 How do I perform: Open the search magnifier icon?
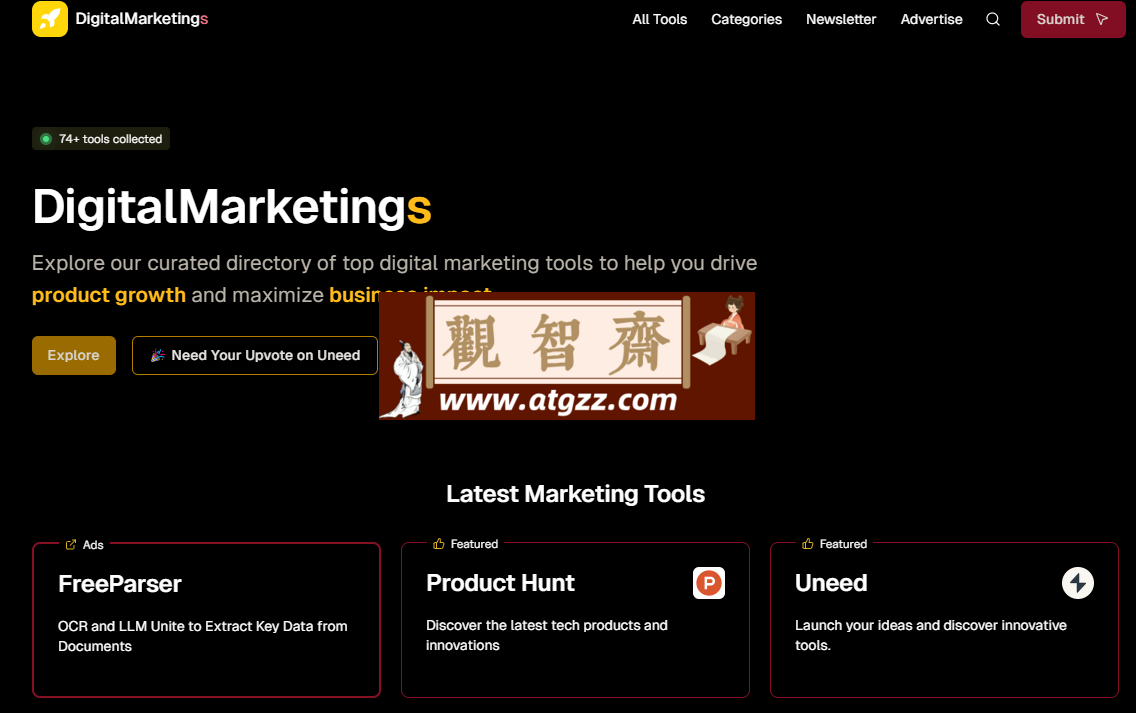(x=993, y=20)
